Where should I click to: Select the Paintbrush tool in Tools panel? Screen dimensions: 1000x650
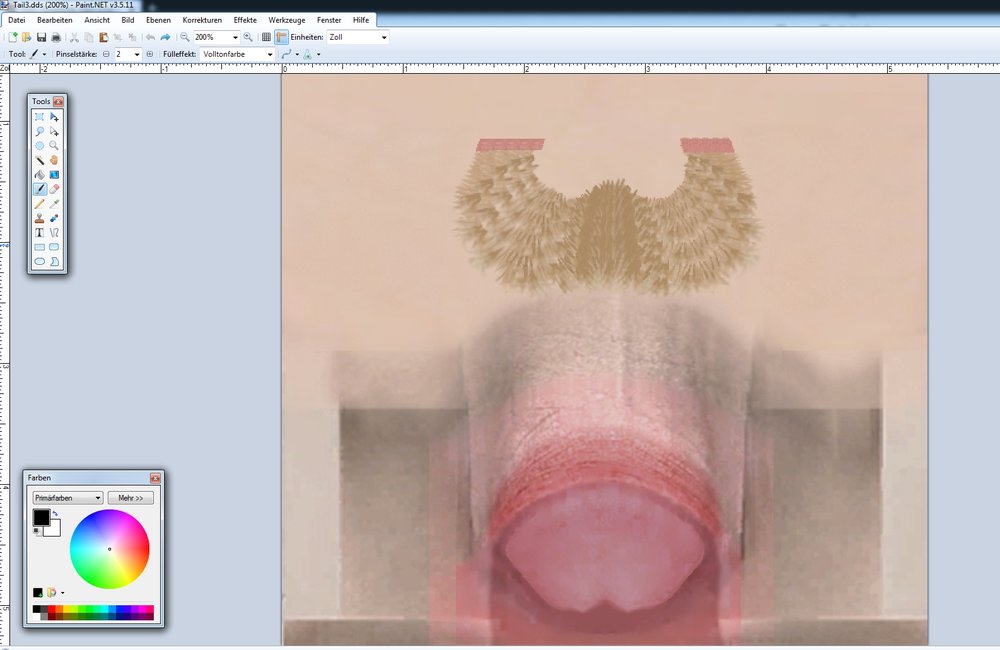40,189
